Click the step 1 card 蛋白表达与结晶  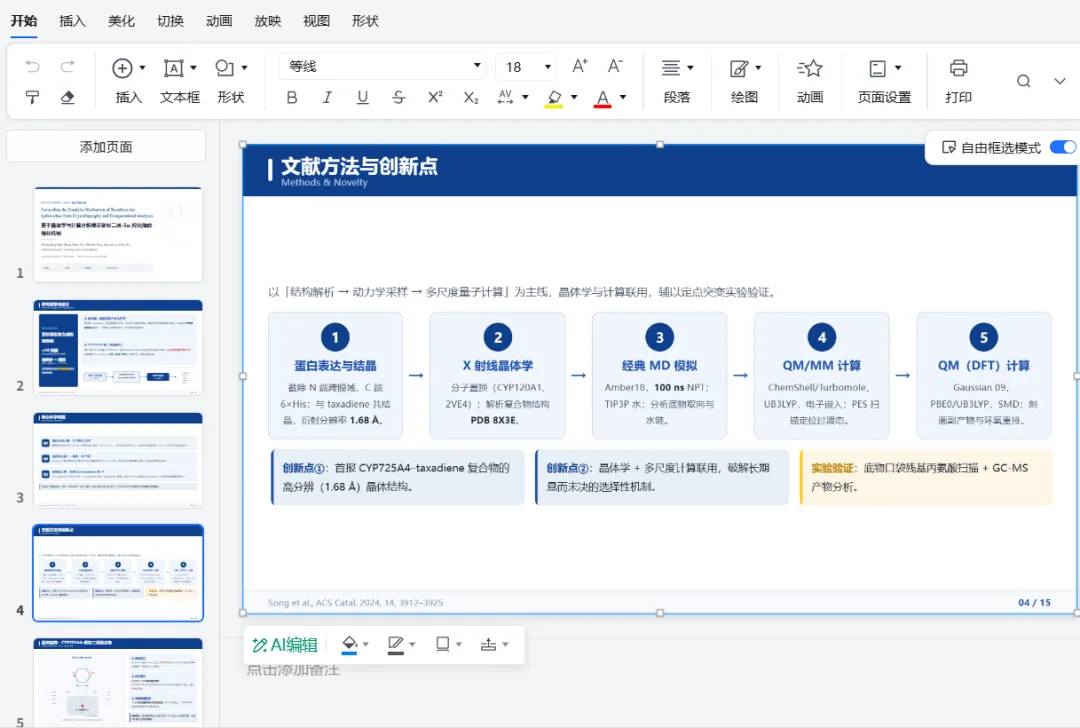click(x=335, y=375)
